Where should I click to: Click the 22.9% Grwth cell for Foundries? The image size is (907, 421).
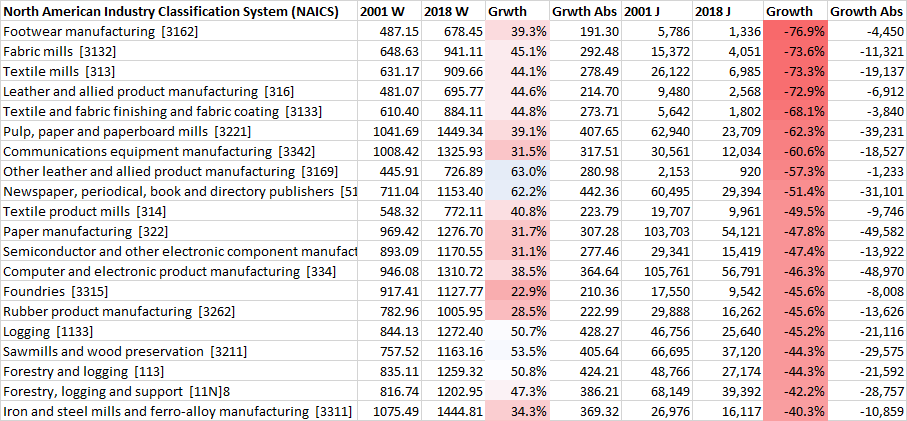[x=517, y=291]
